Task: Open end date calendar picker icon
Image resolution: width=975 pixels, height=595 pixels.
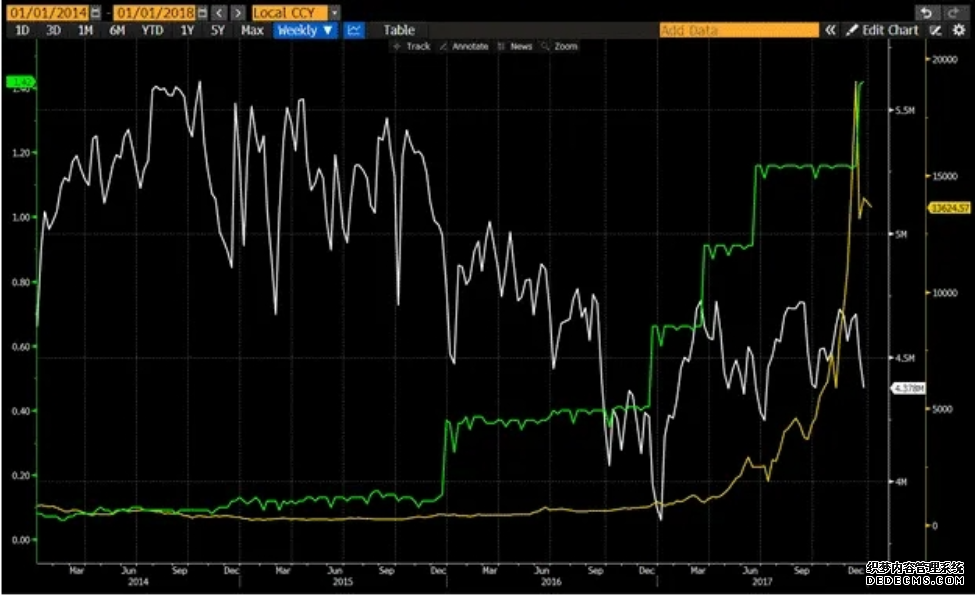Action: pos(202,12)
